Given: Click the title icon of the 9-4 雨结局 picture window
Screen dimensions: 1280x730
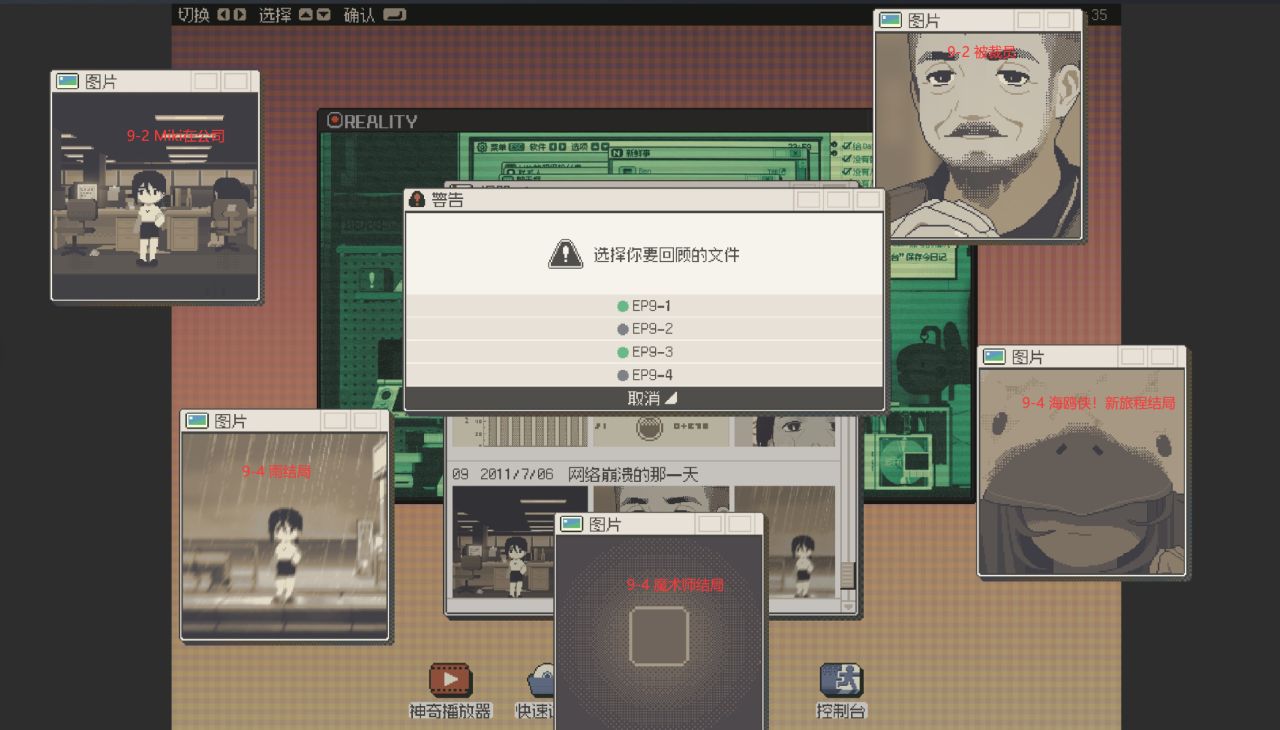Looking at the screenshot, I should (197, 421).
